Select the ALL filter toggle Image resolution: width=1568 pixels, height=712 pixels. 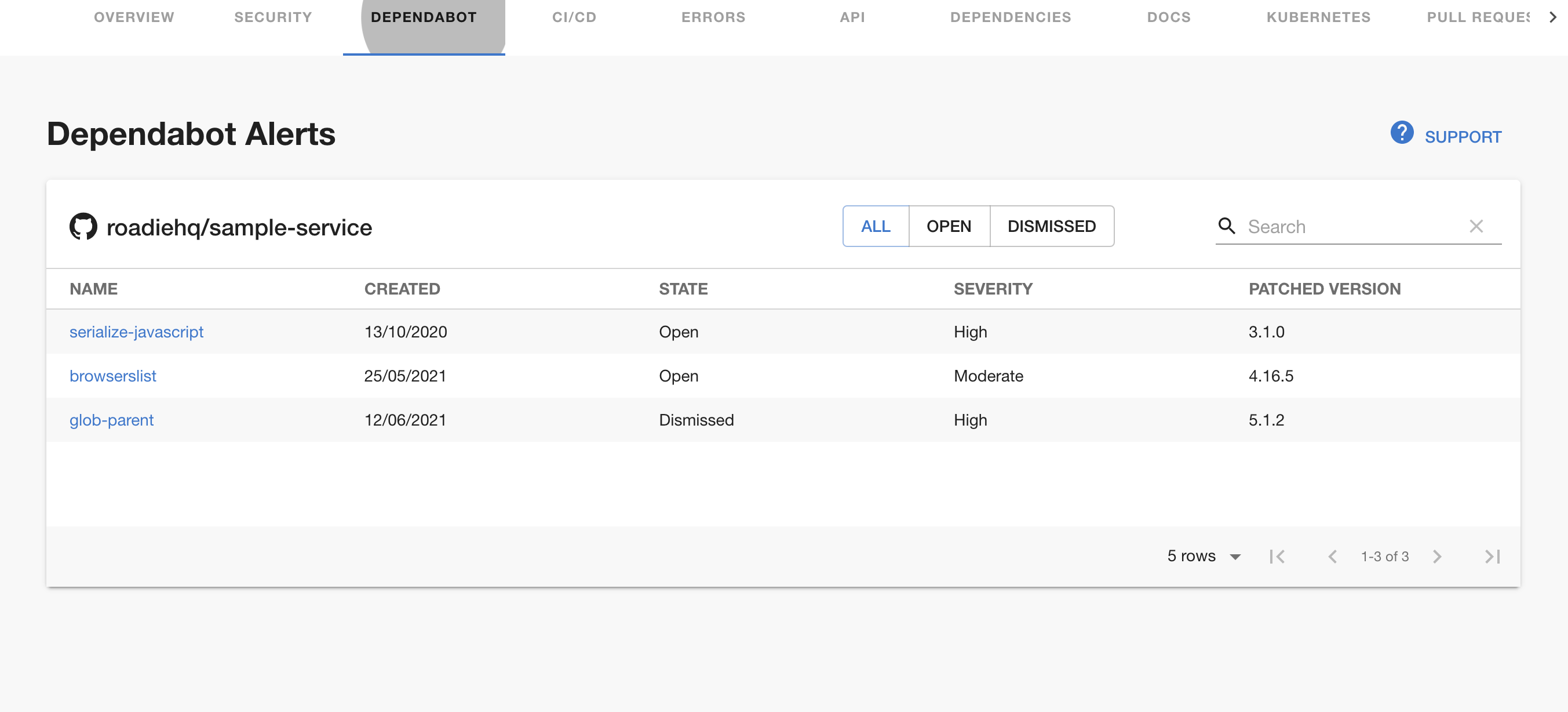click(x=876, y=227)
